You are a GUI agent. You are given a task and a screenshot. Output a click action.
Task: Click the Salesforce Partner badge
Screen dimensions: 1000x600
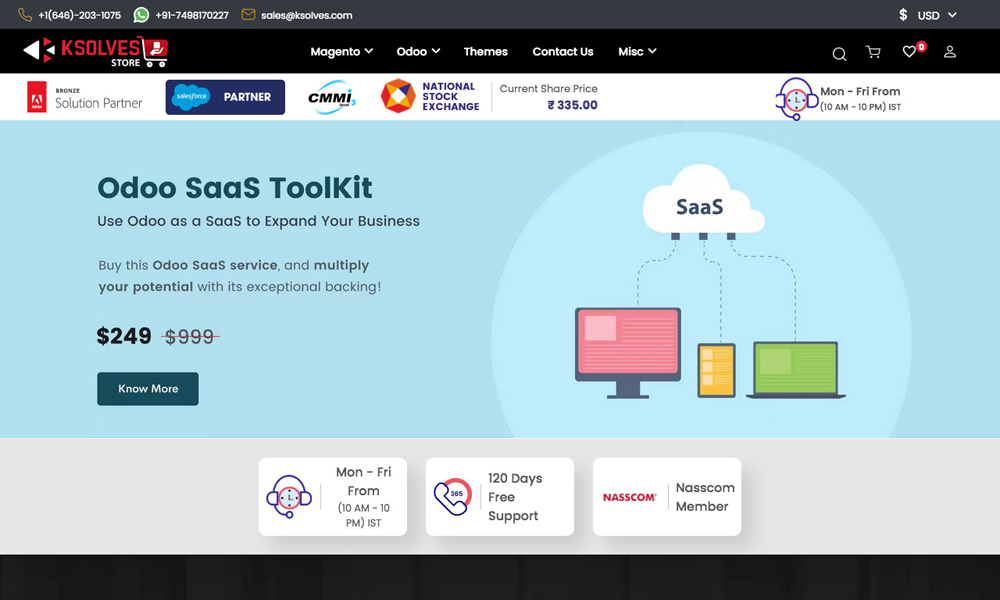225,97
